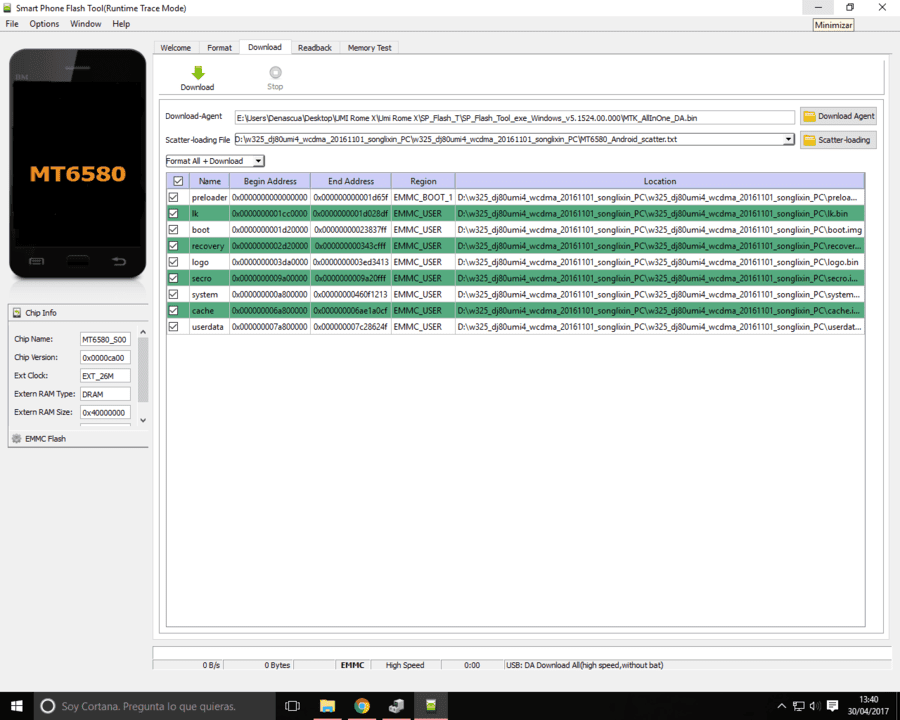The image size is (900, 720).
Task: Select the Download tab
Action: 265,47
